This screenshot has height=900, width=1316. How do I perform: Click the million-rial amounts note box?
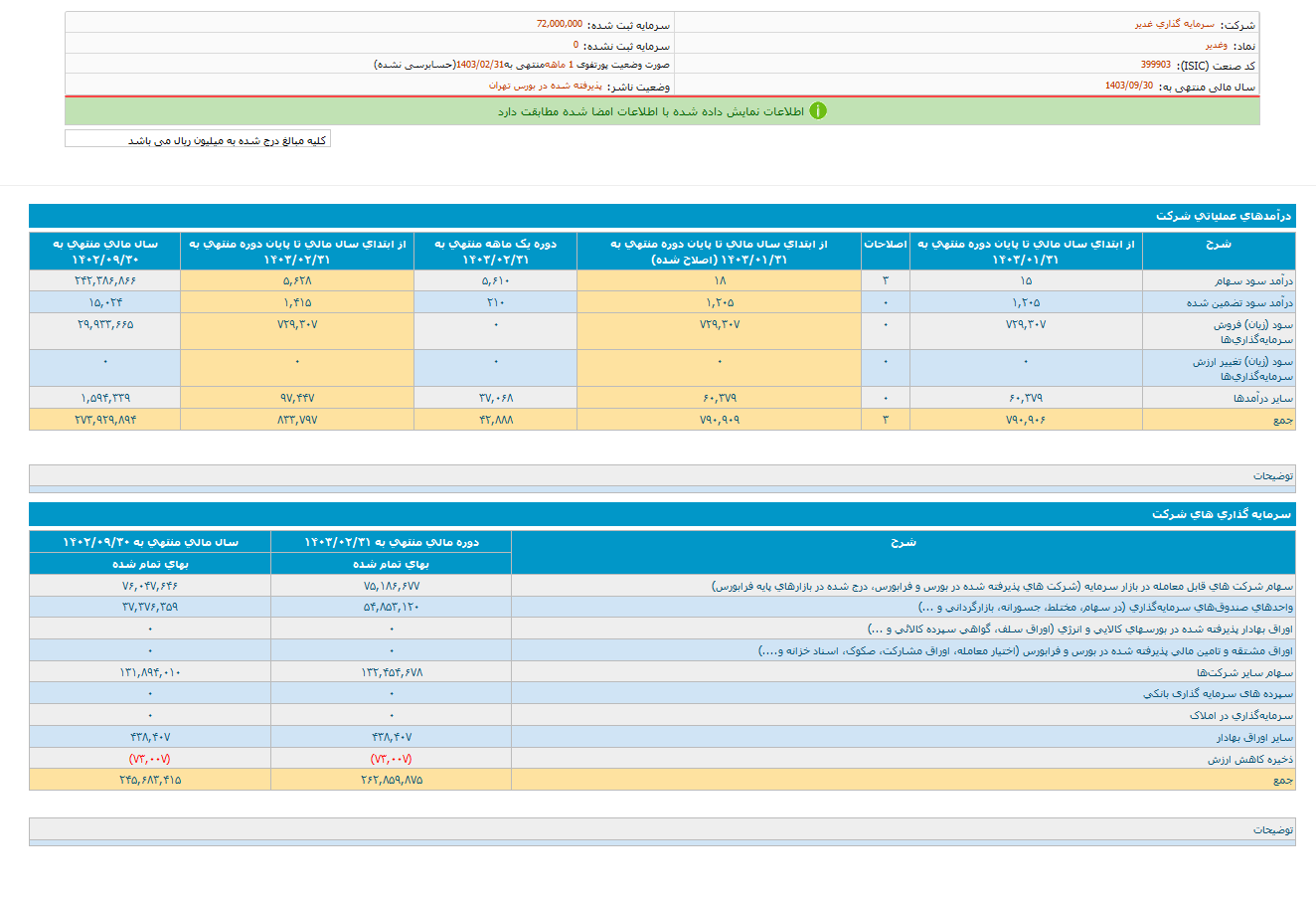click(197, 140)
